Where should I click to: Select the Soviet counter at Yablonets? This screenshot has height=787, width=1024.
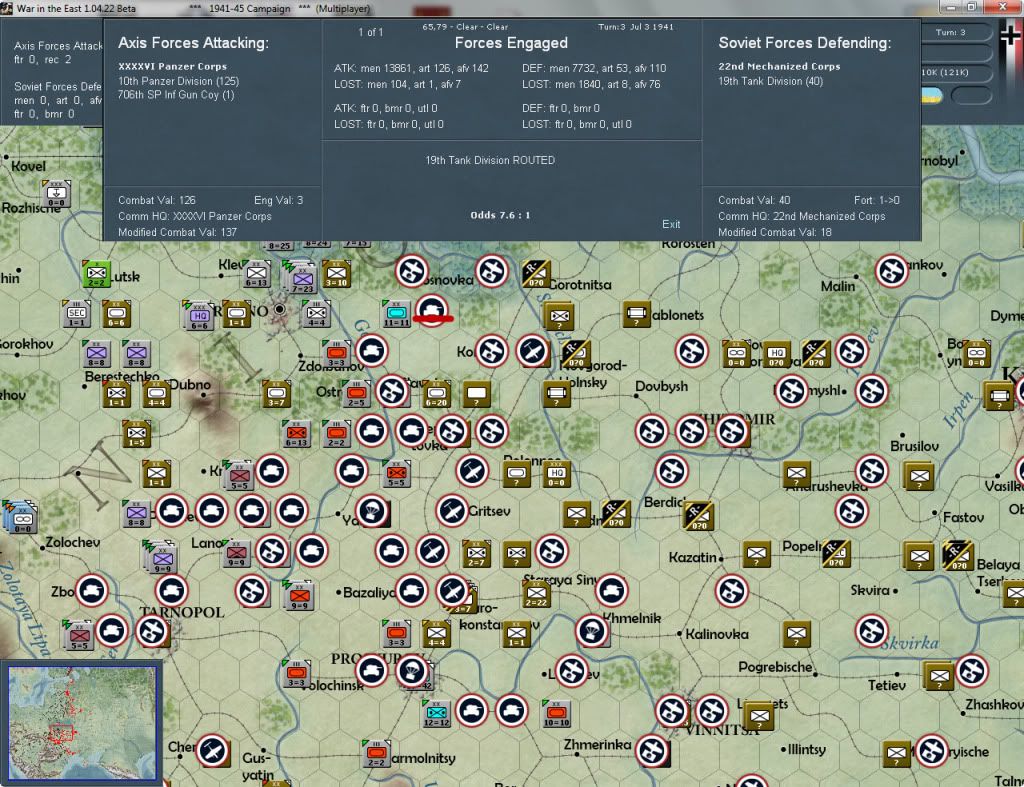pyautogui.click(x=636, y=314)
